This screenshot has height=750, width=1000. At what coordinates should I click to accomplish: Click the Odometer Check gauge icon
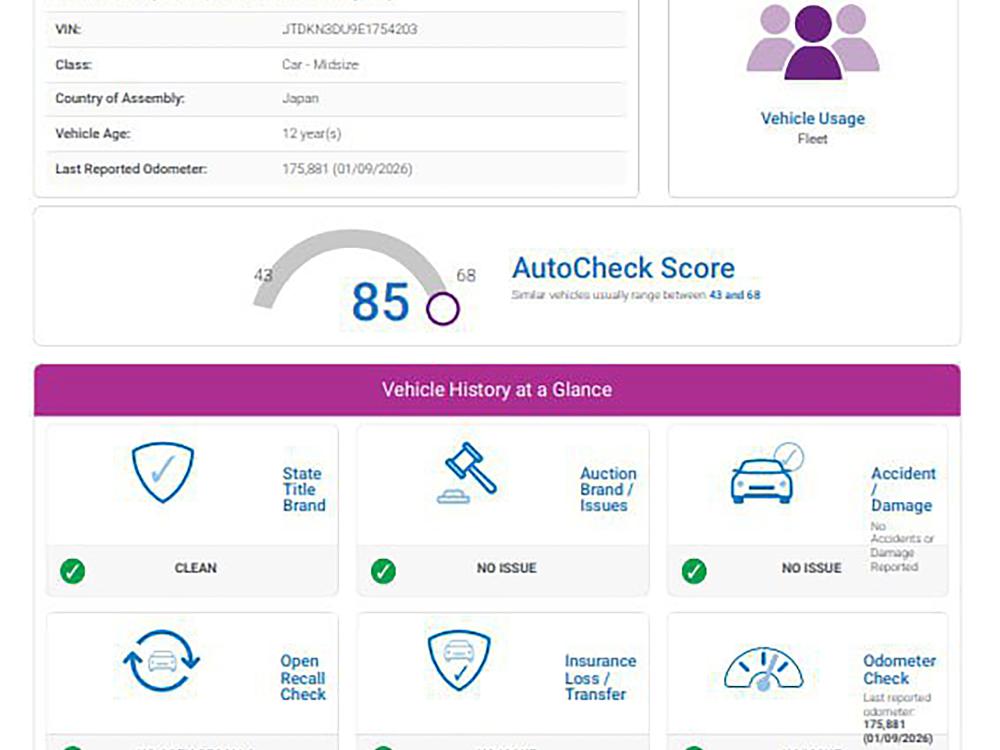(763, 668)
